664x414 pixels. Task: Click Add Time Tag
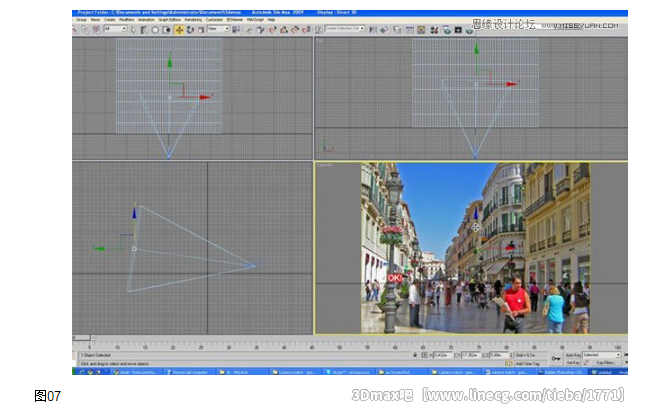(528, 364)
